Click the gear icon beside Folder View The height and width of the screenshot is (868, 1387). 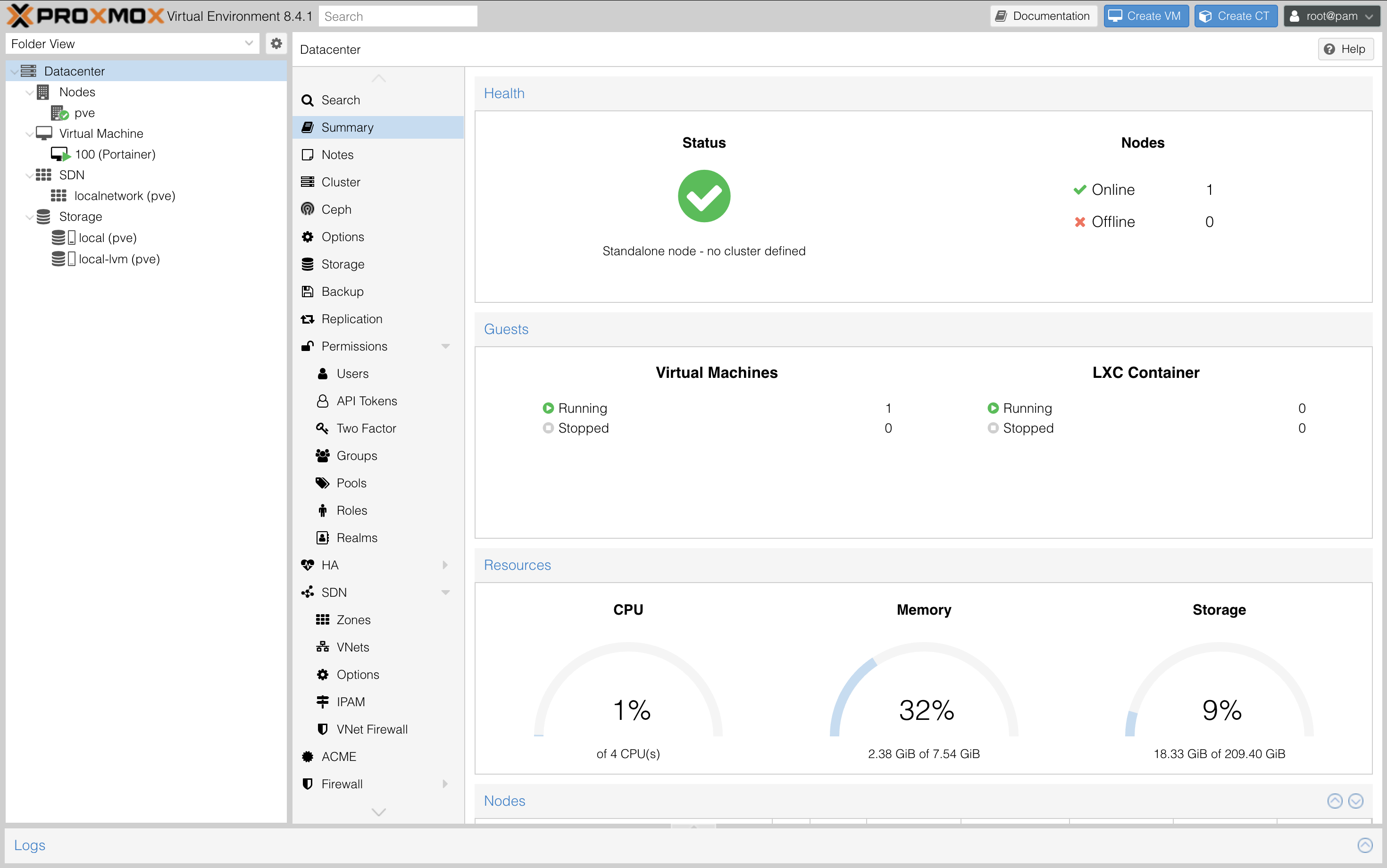click(x=276, y=43)
